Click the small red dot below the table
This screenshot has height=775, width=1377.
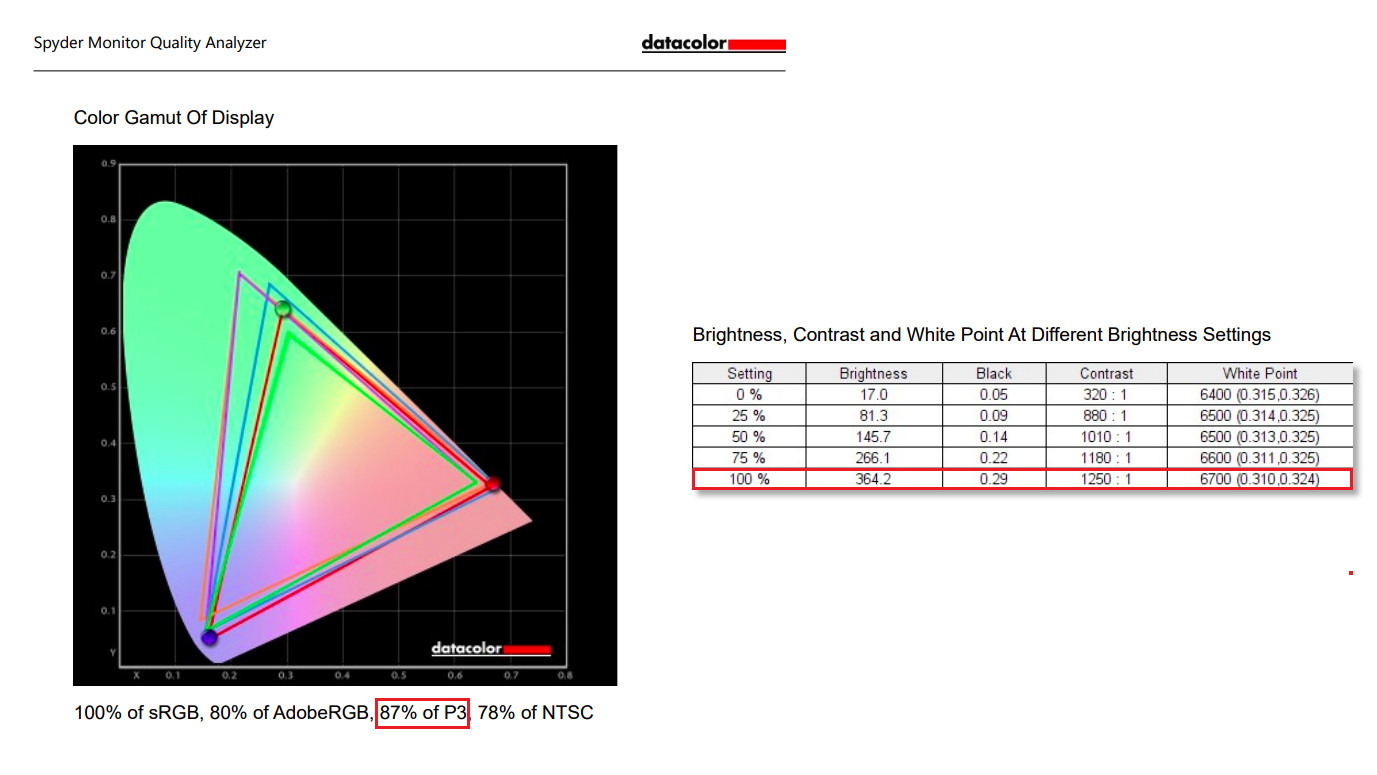click(x=1351, y=573)
